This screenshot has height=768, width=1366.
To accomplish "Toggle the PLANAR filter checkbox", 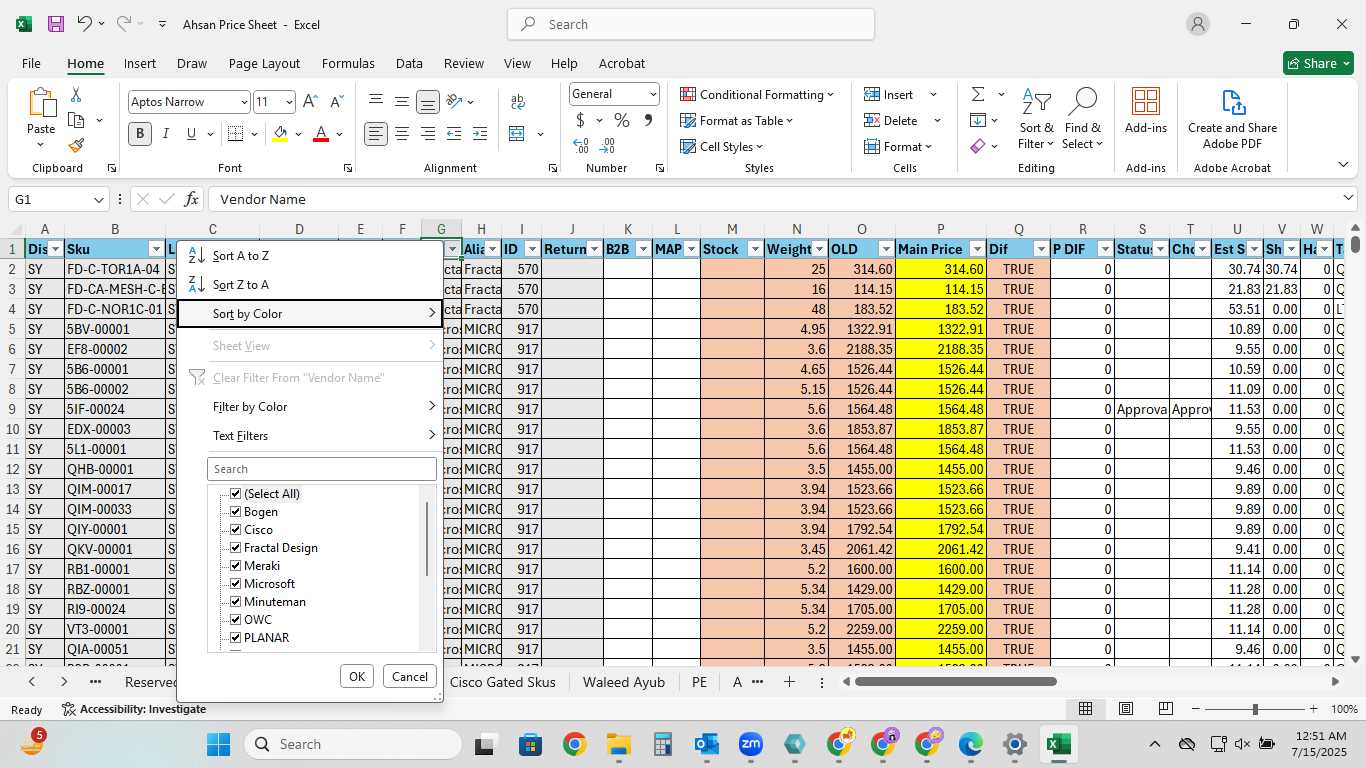I will [x=236, y=638].
